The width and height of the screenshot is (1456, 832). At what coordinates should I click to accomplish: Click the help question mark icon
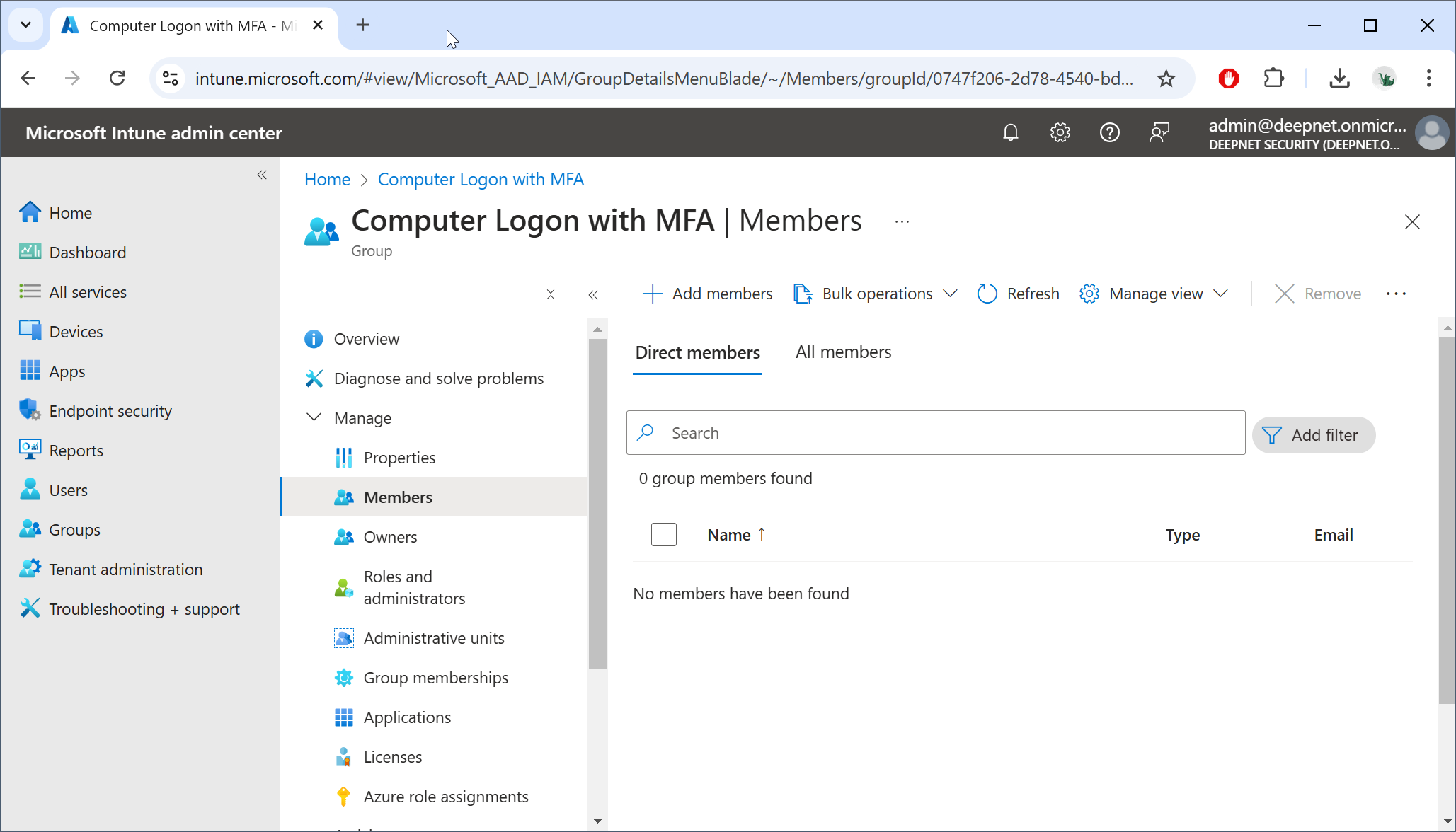click(1109, 132)
